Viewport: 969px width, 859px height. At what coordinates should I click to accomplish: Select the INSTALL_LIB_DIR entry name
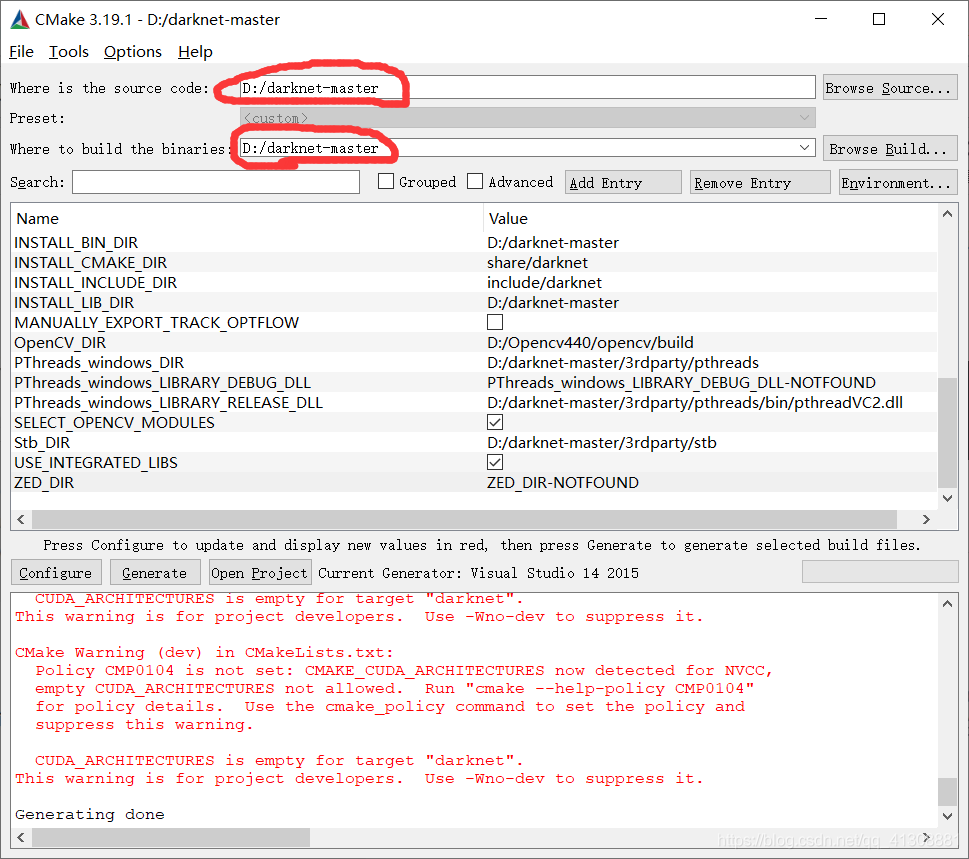(x=74, y=303)
